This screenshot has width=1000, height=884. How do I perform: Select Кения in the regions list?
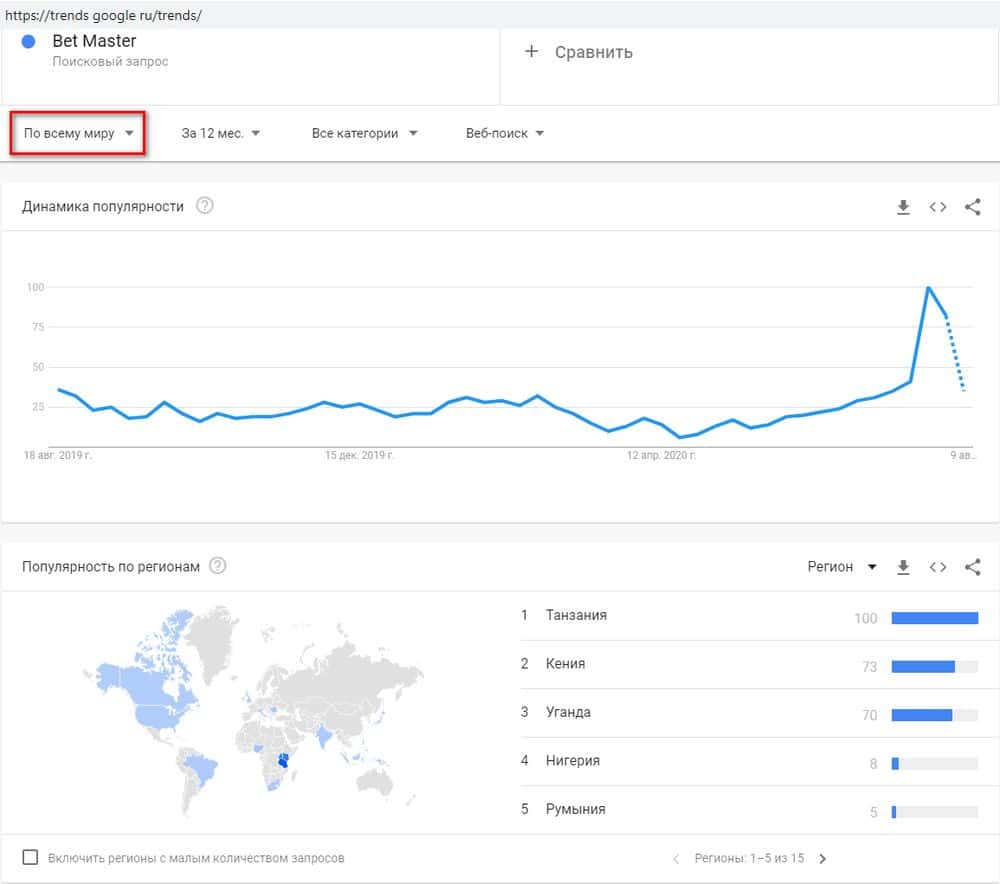(566, 664)
